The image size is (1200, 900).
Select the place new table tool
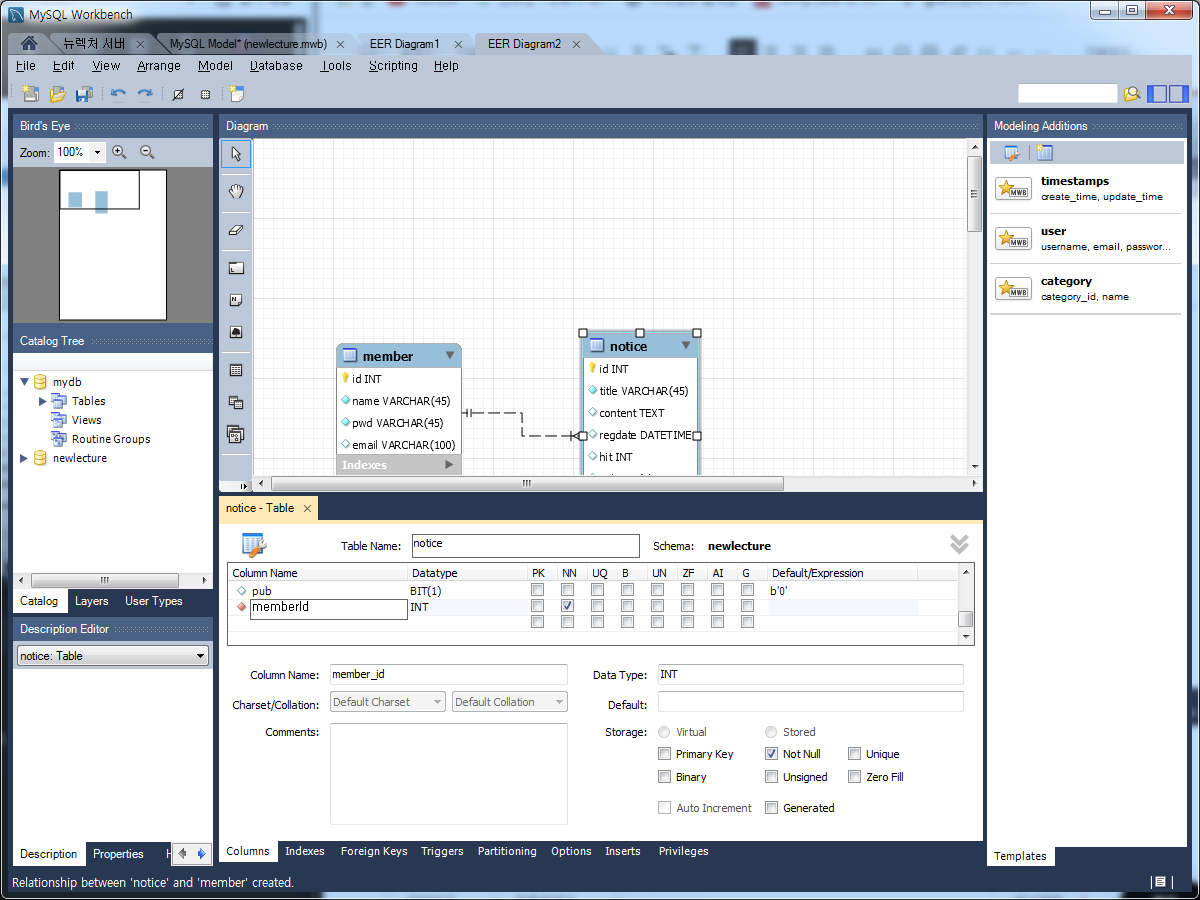[236, 370]
